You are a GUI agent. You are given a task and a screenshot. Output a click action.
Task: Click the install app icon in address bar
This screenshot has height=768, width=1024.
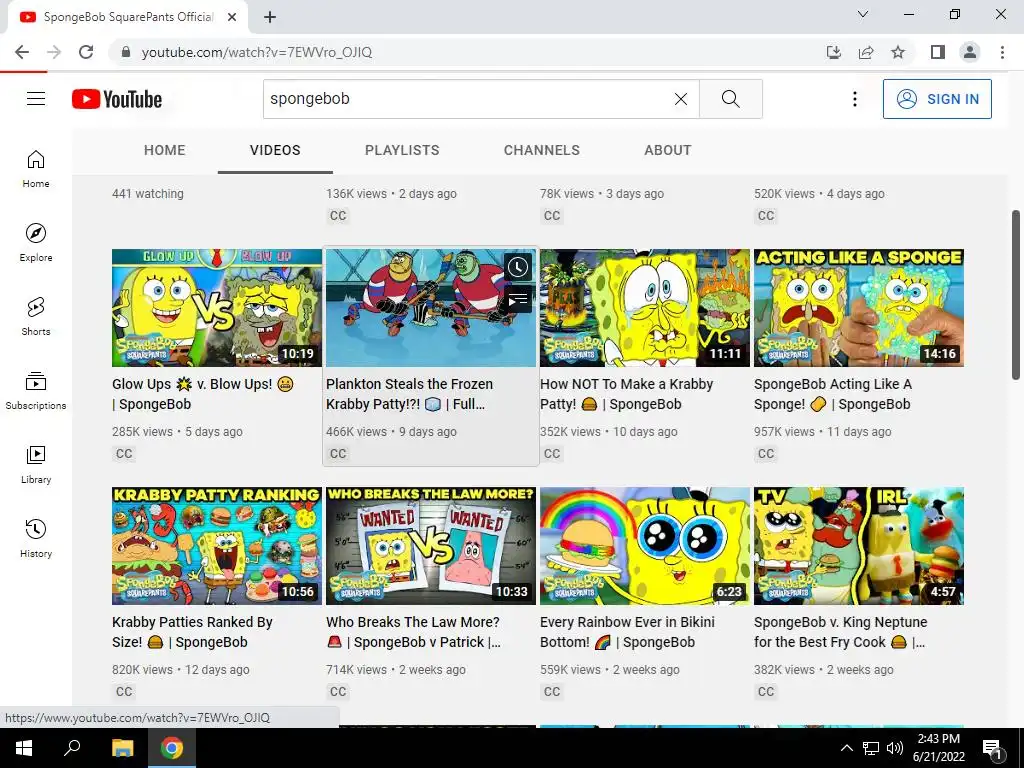coord(834,52)
